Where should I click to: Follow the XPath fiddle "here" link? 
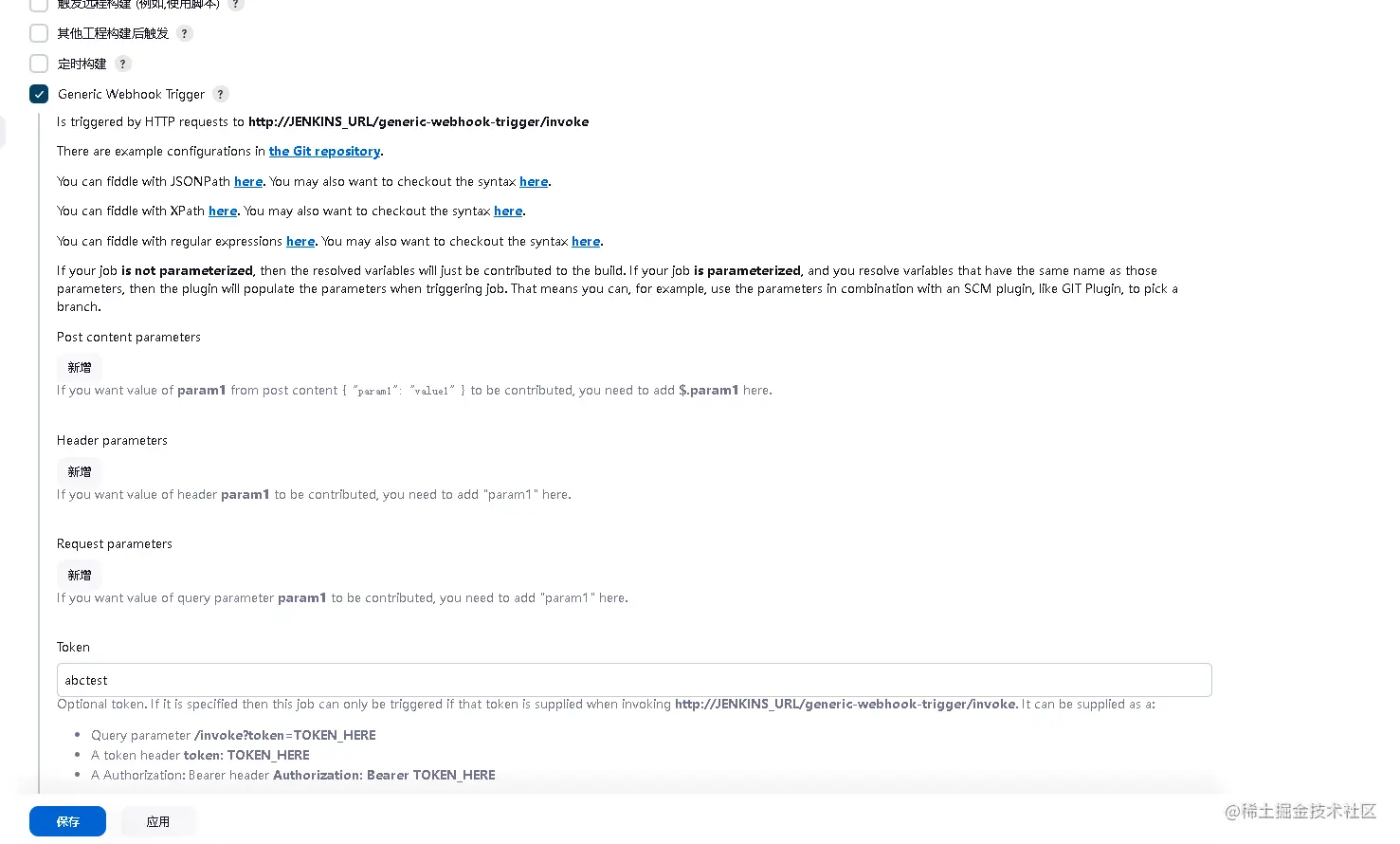click(223, 211)
